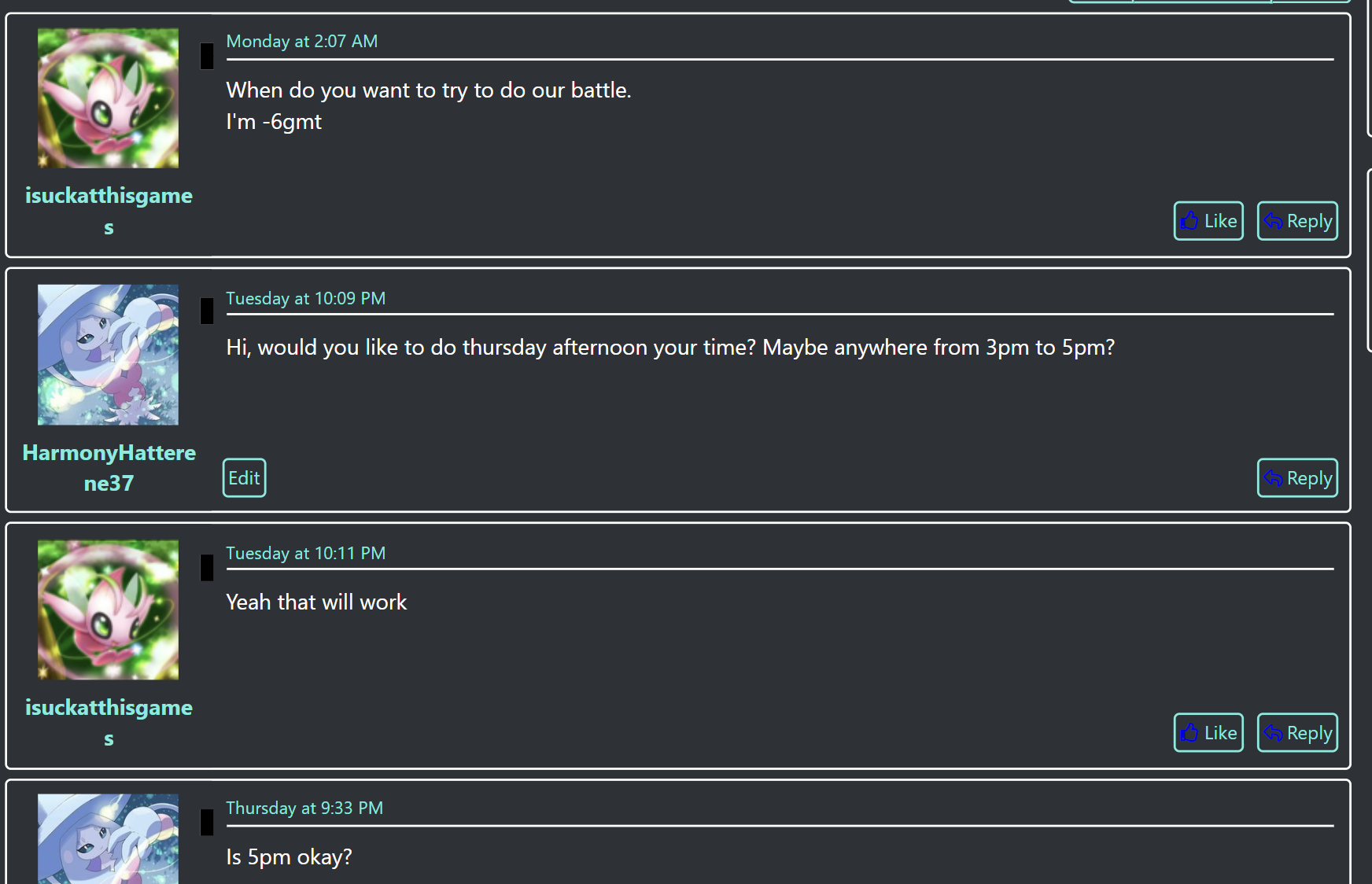Click the black marker beside Thursday 9:33 PM post
The width and height of the screenshot is (1372, 884).
(x=207, y=822)
